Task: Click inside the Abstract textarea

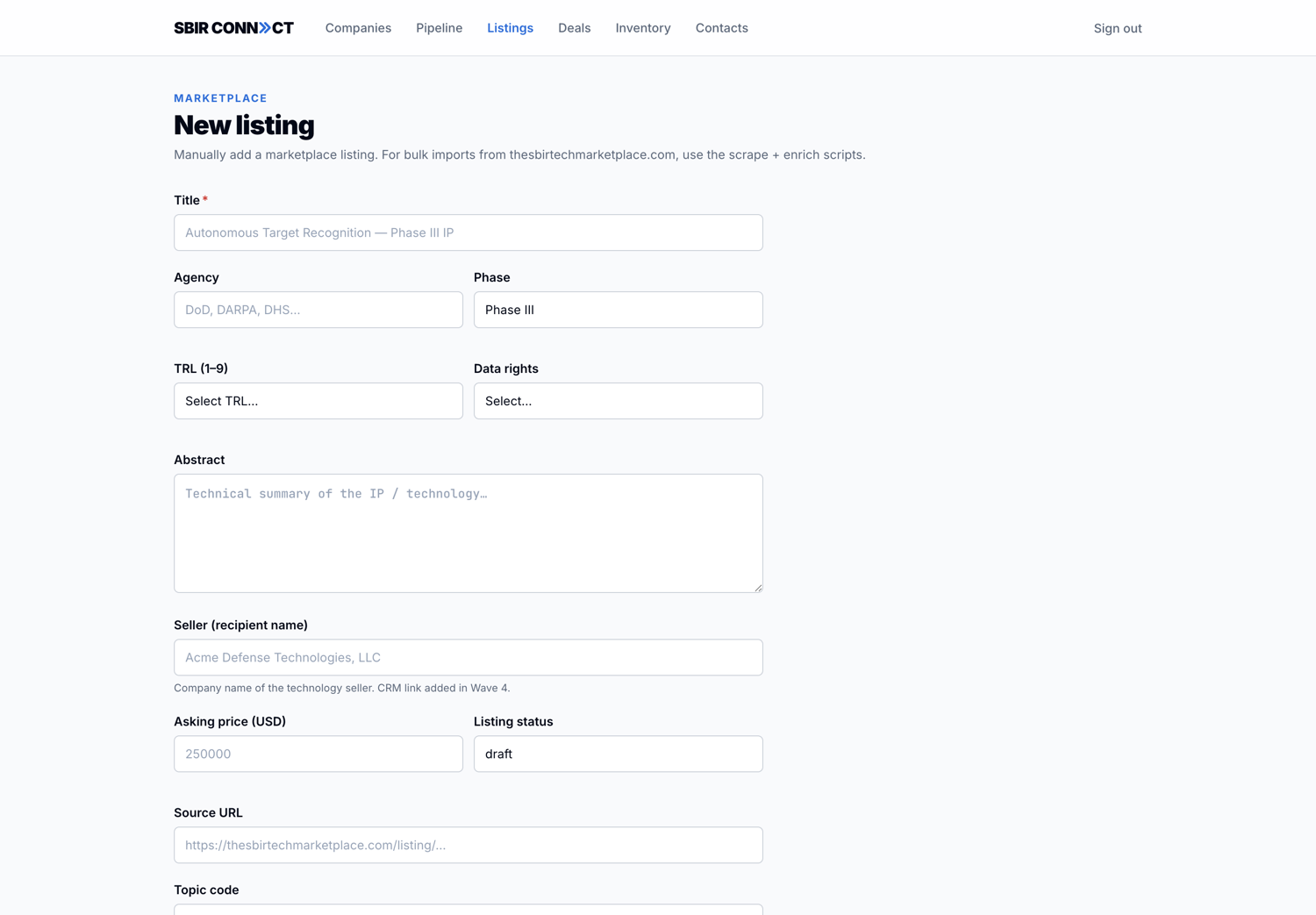Action: coord(468,533)
